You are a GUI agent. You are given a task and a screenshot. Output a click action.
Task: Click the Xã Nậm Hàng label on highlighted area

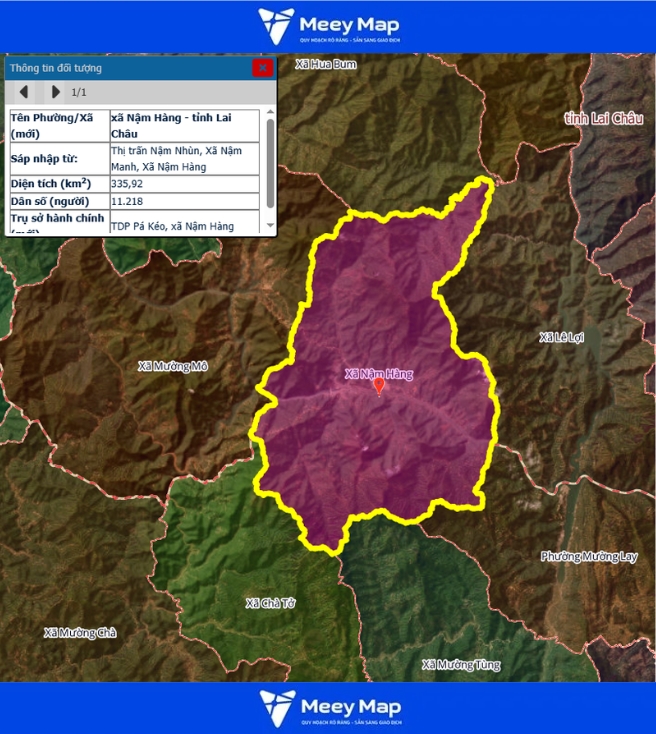click(378, 373)
